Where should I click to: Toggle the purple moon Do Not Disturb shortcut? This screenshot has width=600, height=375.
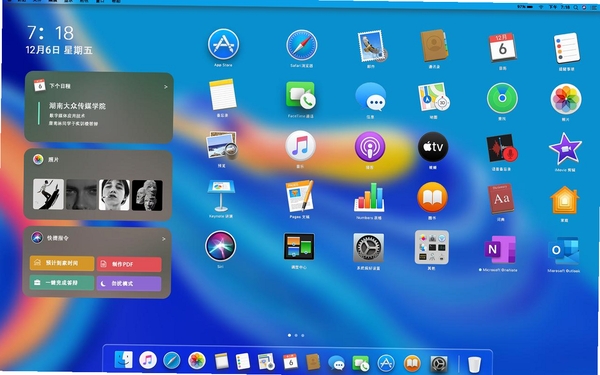pos(129,284)
